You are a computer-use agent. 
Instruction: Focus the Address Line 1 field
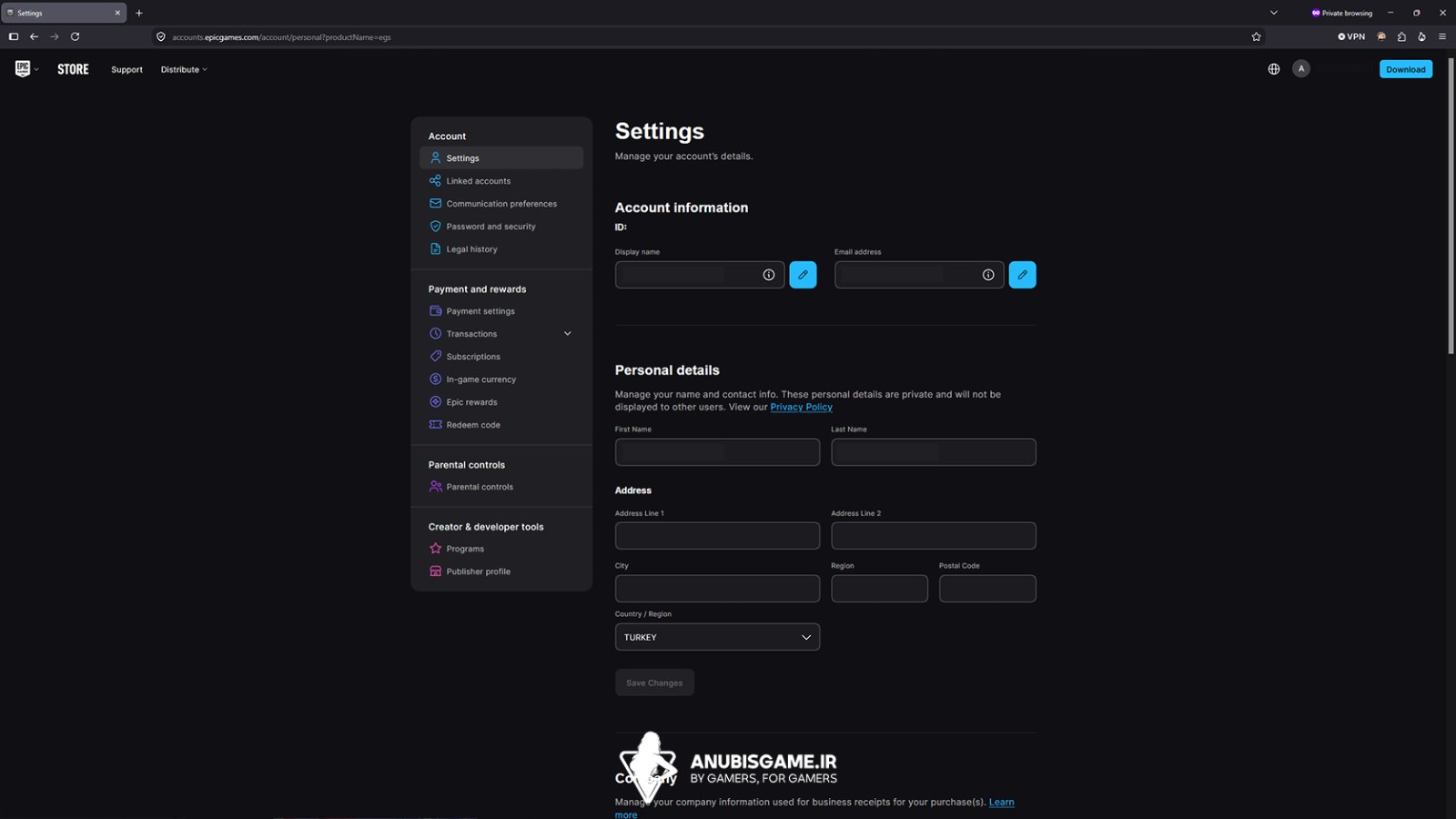(x=717, y=536)
